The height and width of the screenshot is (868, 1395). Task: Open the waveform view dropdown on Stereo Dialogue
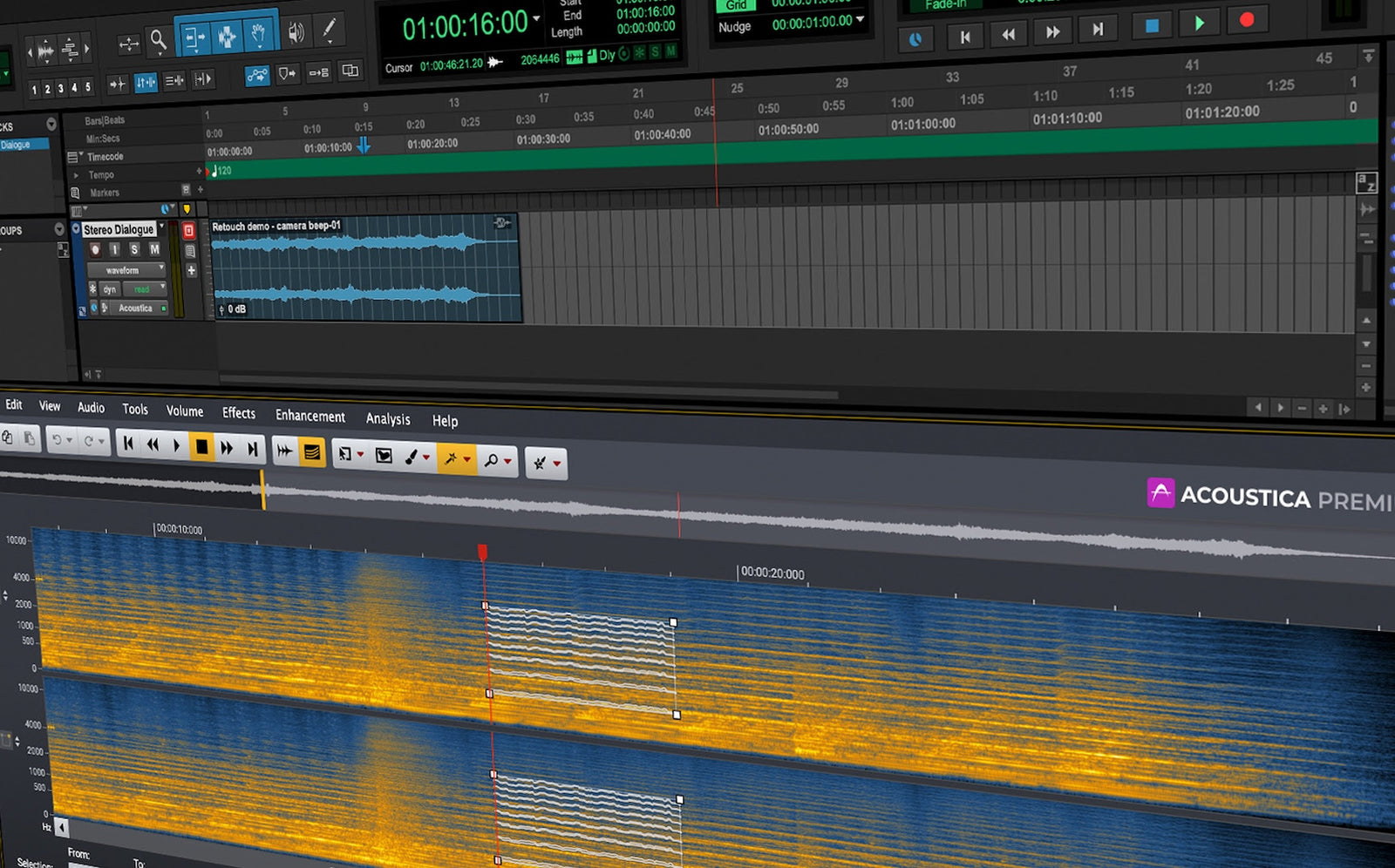pos(161,268)
